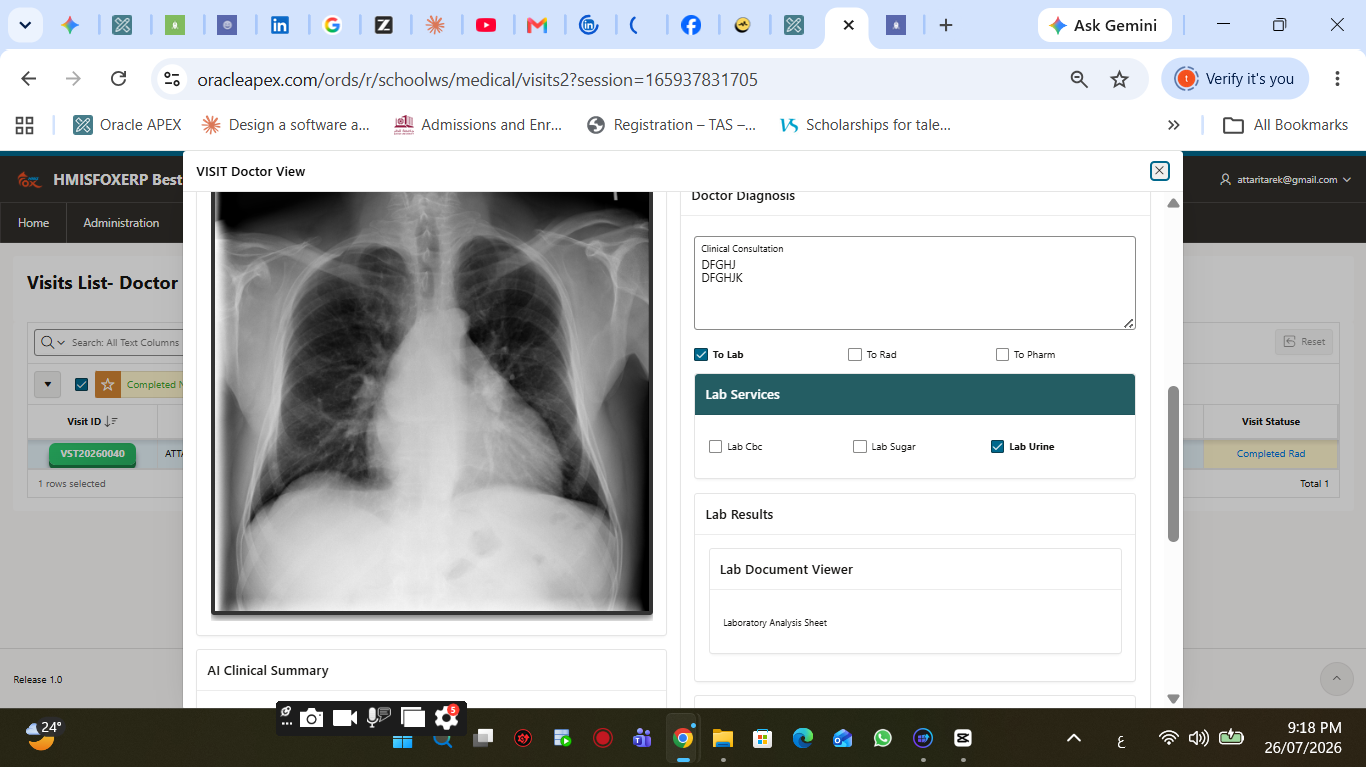The height and width of the screenshot is (767, 1366).
Task: Switch to the LinkedIn tab
Action: [x=280, y=25]
